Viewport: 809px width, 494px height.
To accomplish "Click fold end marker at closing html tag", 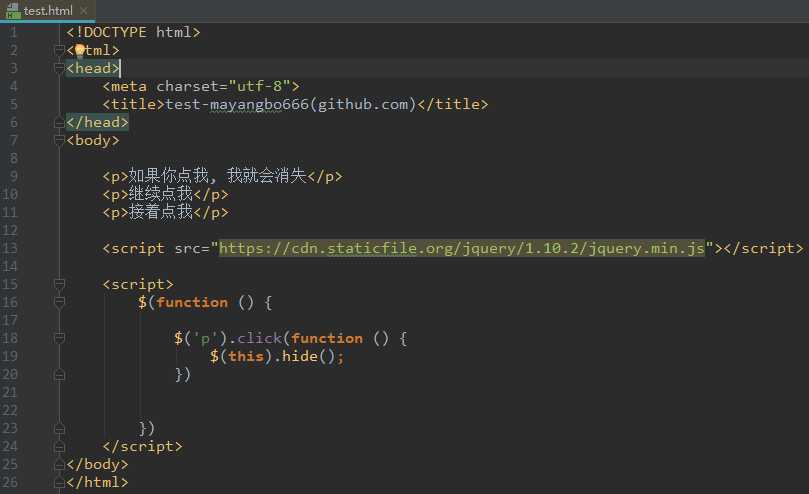I will tap(59, 482).
